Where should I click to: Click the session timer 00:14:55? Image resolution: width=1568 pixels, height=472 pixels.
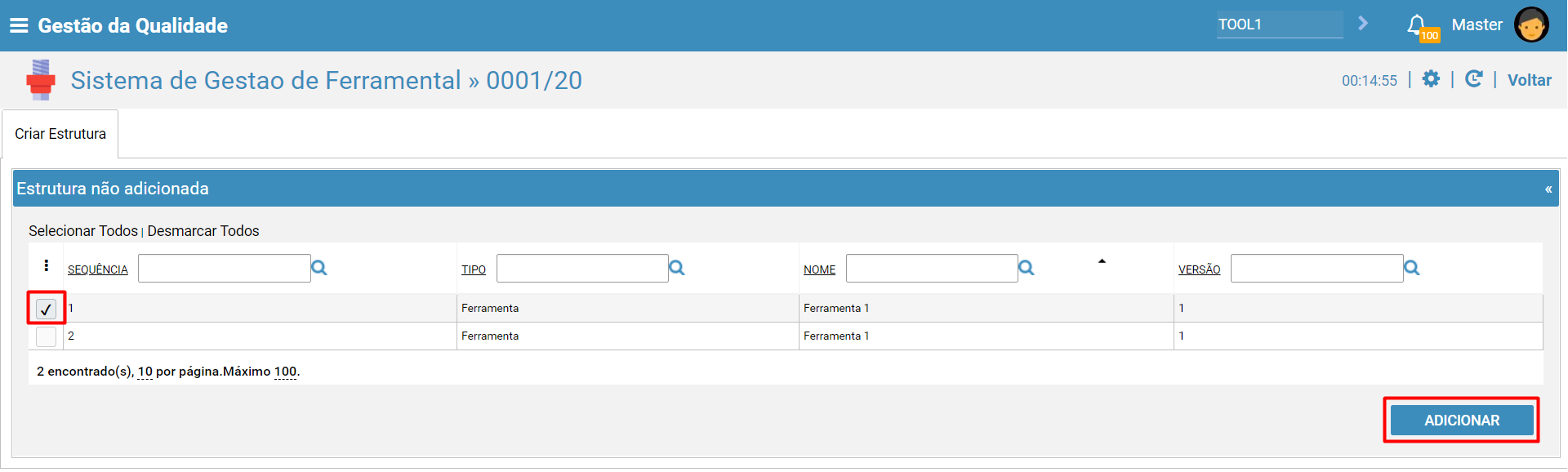coord(1370,80)
